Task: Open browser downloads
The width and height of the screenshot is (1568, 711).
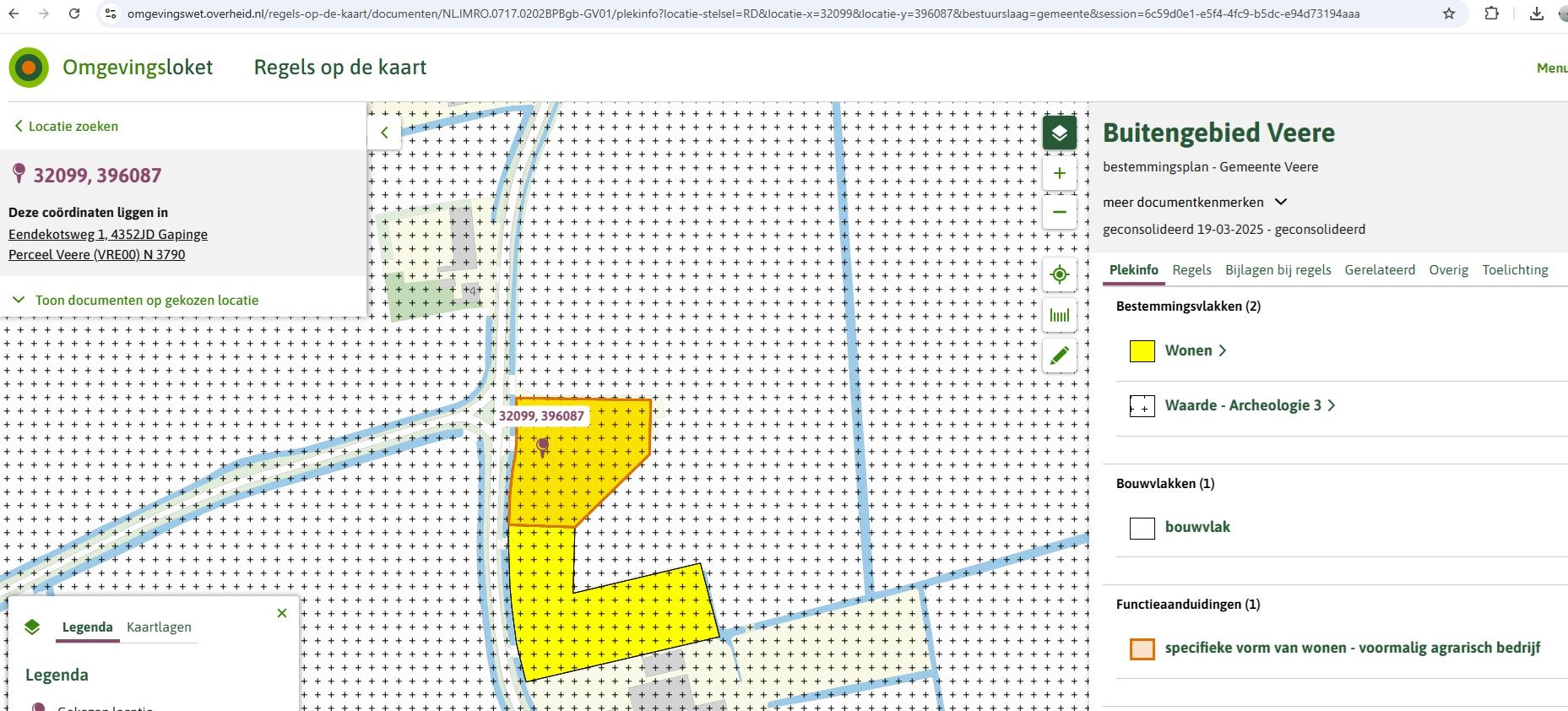Action: tap(1537, 14)
